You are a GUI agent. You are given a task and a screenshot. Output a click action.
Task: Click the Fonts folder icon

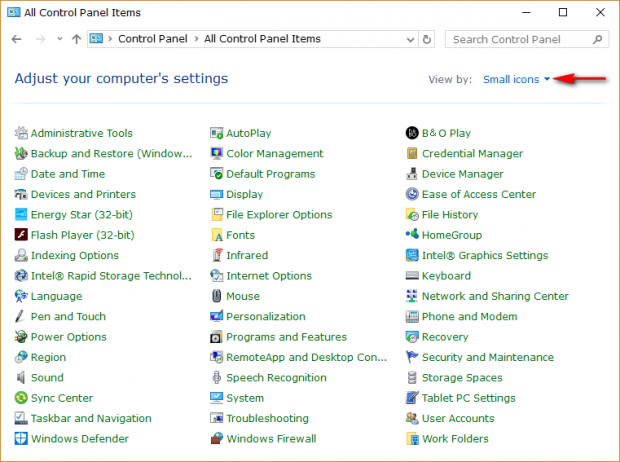tap(216, 235)
